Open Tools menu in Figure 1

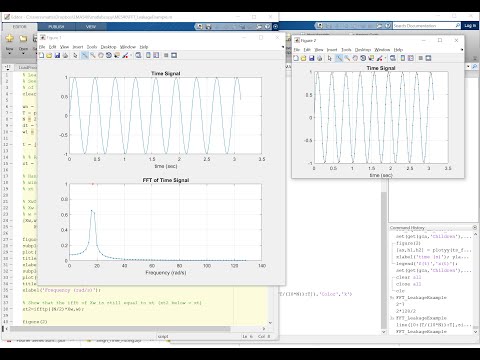click(92, 47)
